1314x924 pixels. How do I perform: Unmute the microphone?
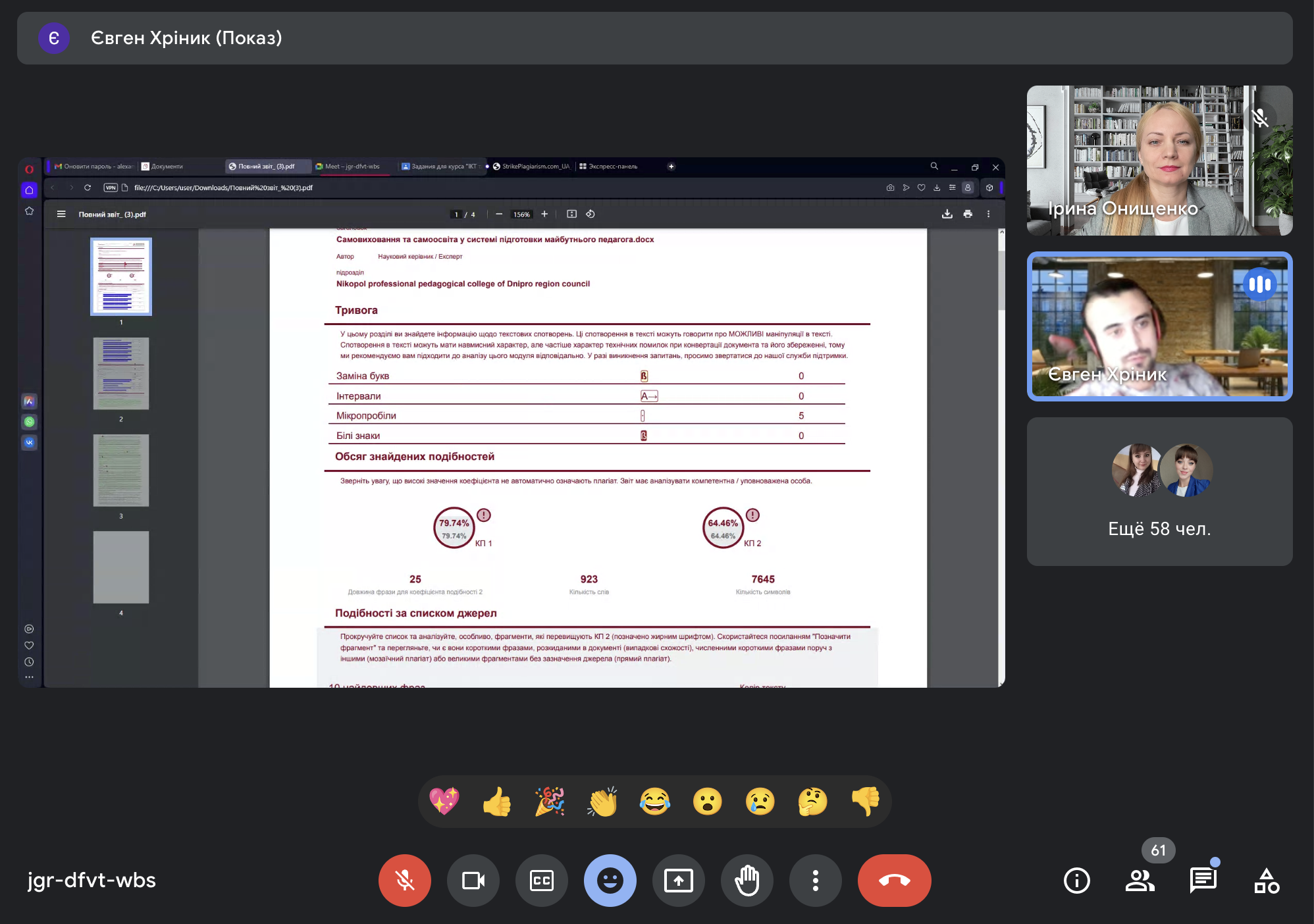pos(404,881)
